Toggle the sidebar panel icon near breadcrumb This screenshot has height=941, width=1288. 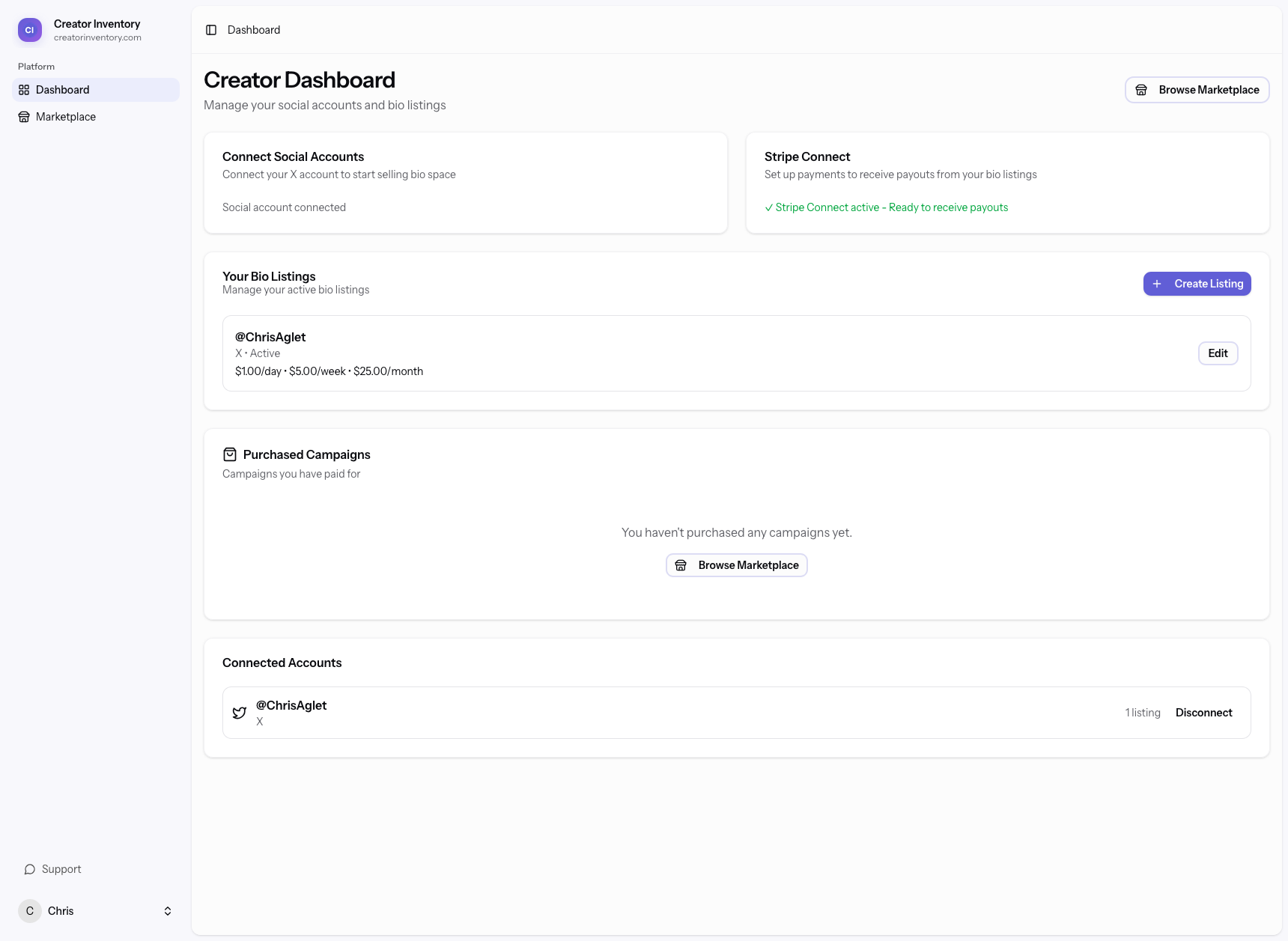210,29
